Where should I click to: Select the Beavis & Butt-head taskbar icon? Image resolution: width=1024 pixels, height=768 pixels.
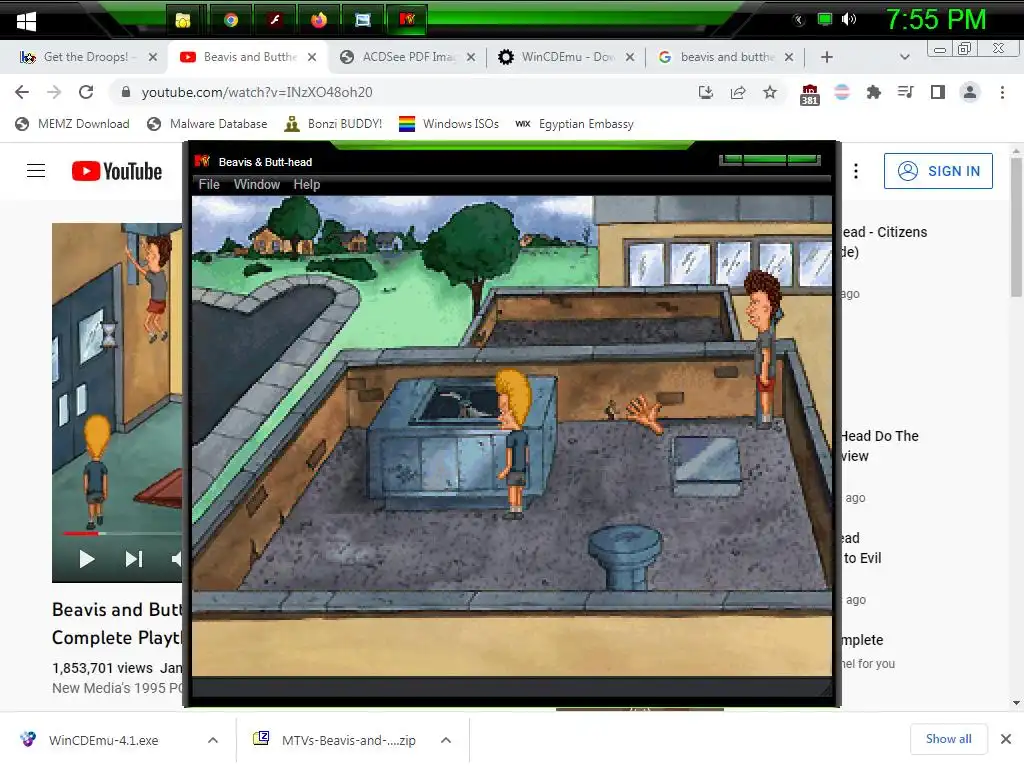407,20
